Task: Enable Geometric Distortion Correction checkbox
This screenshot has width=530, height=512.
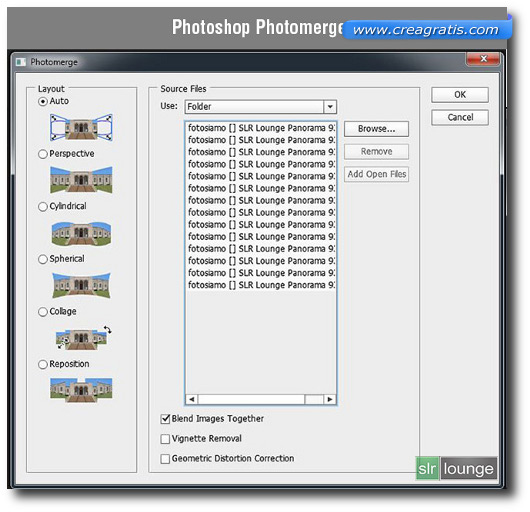Action: (165, 459)
